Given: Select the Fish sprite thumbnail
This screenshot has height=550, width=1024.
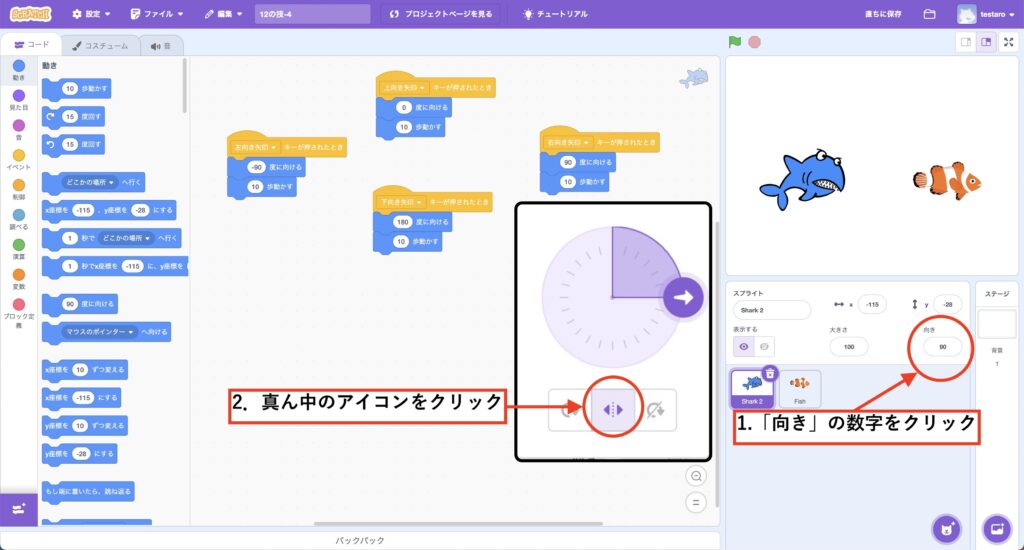Looking at the screenshot, I should [x=800, y=388].
